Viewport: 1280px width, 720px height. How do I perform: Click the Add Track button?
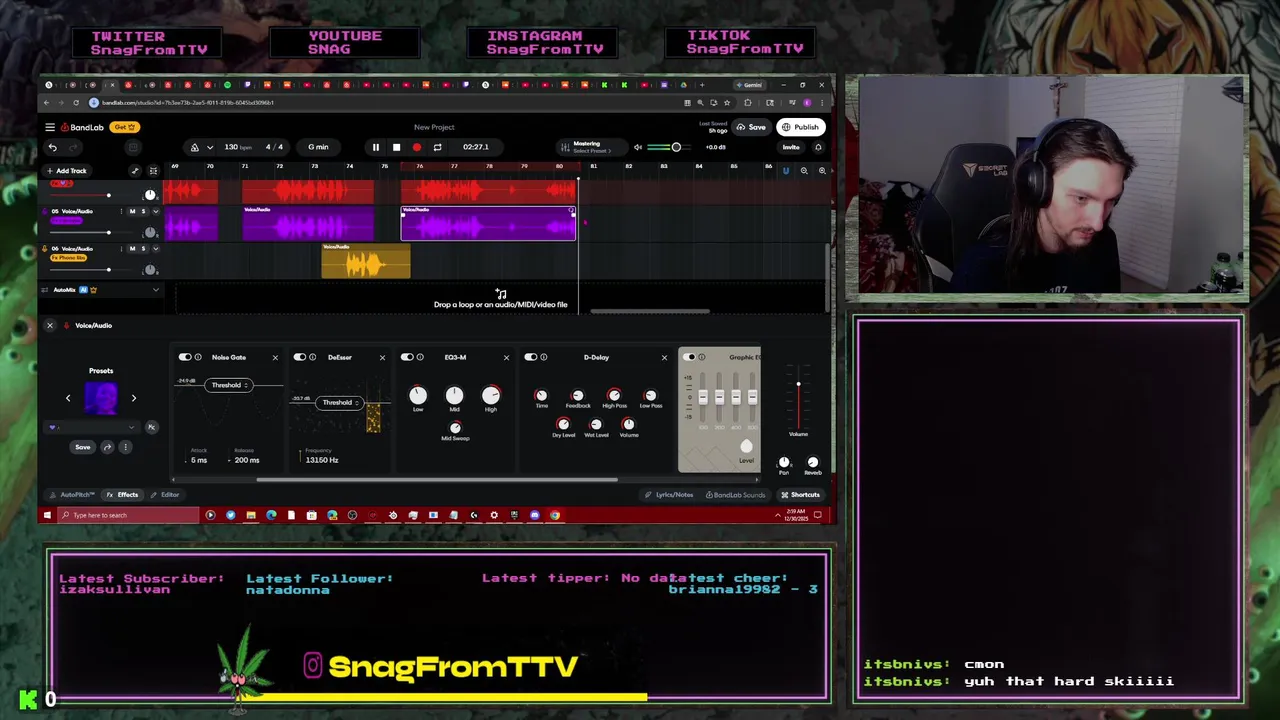tap(66, 171)
